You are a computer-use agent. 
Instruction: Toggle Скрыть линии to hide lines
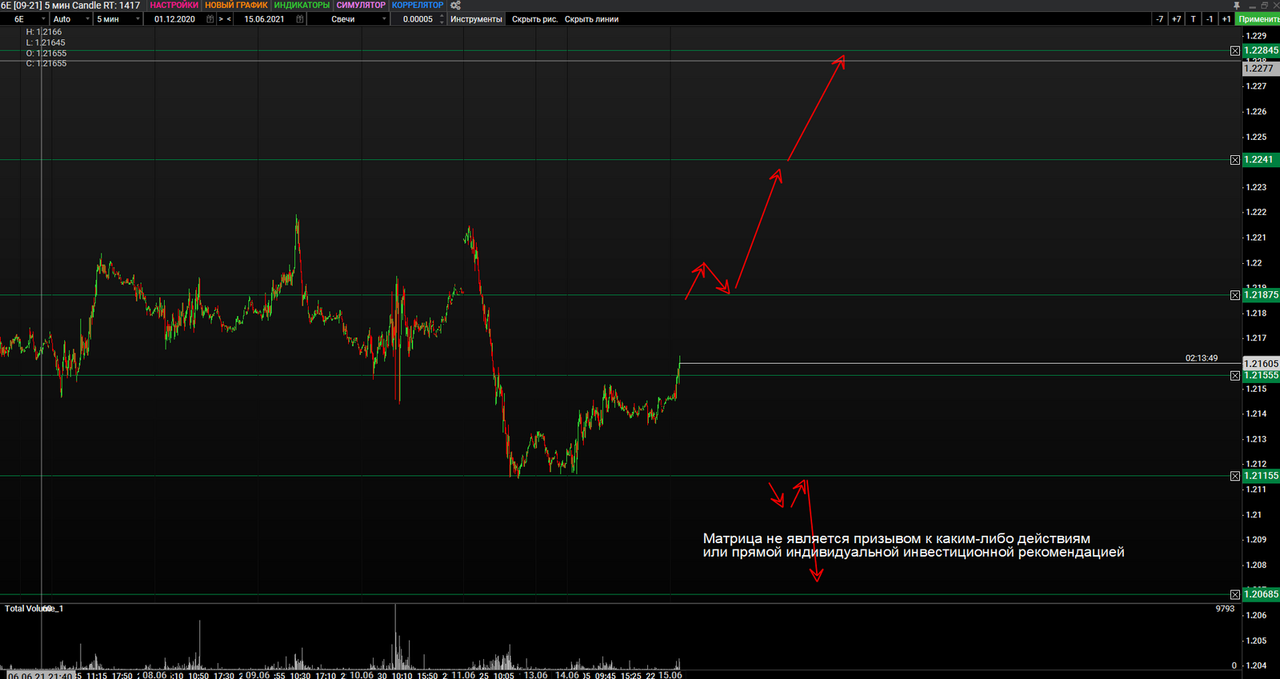591,19
